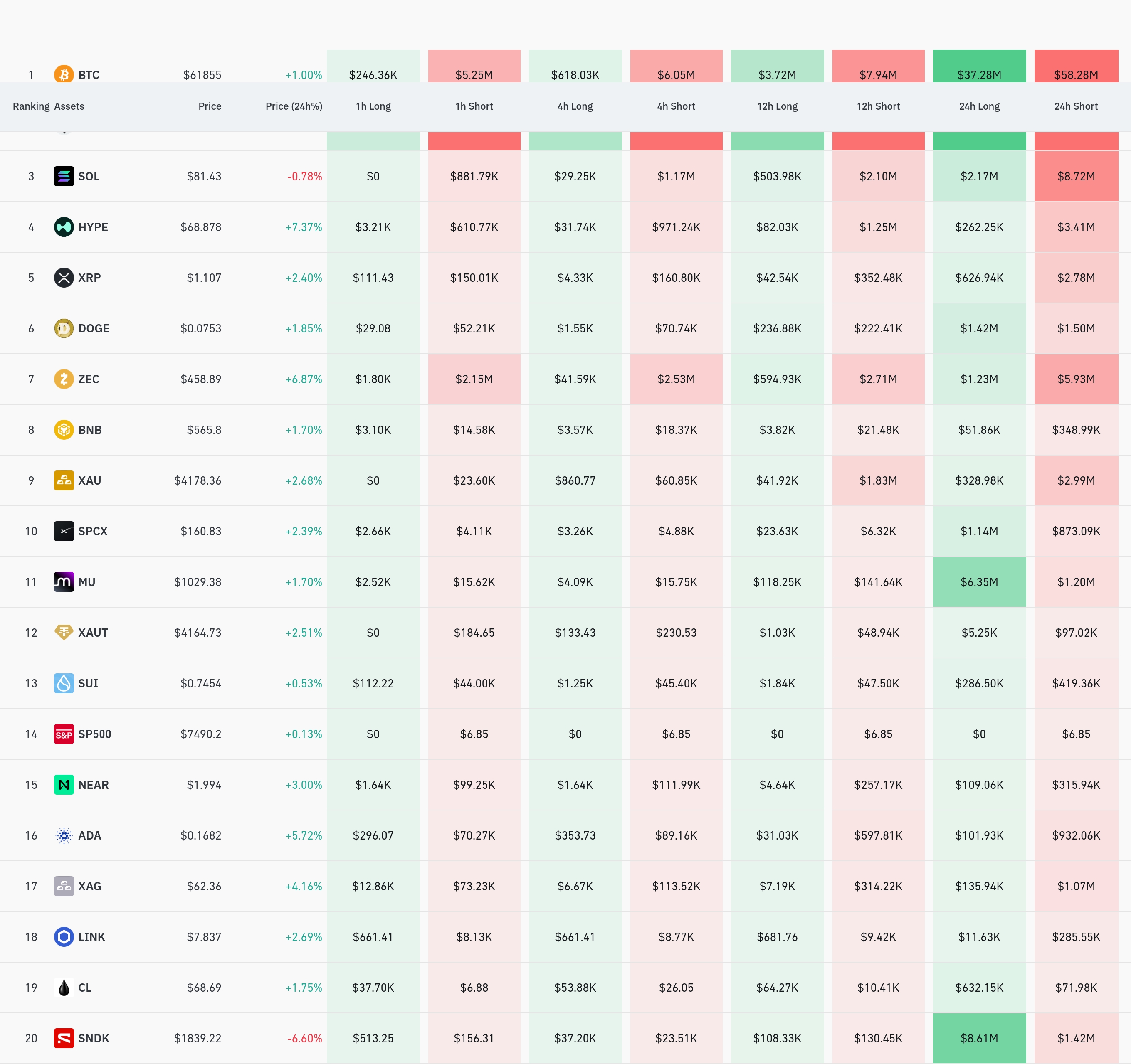Viewport: 1131px width, 1064px height.
Task: Click the Ranking column header
Action: (31, 106)
